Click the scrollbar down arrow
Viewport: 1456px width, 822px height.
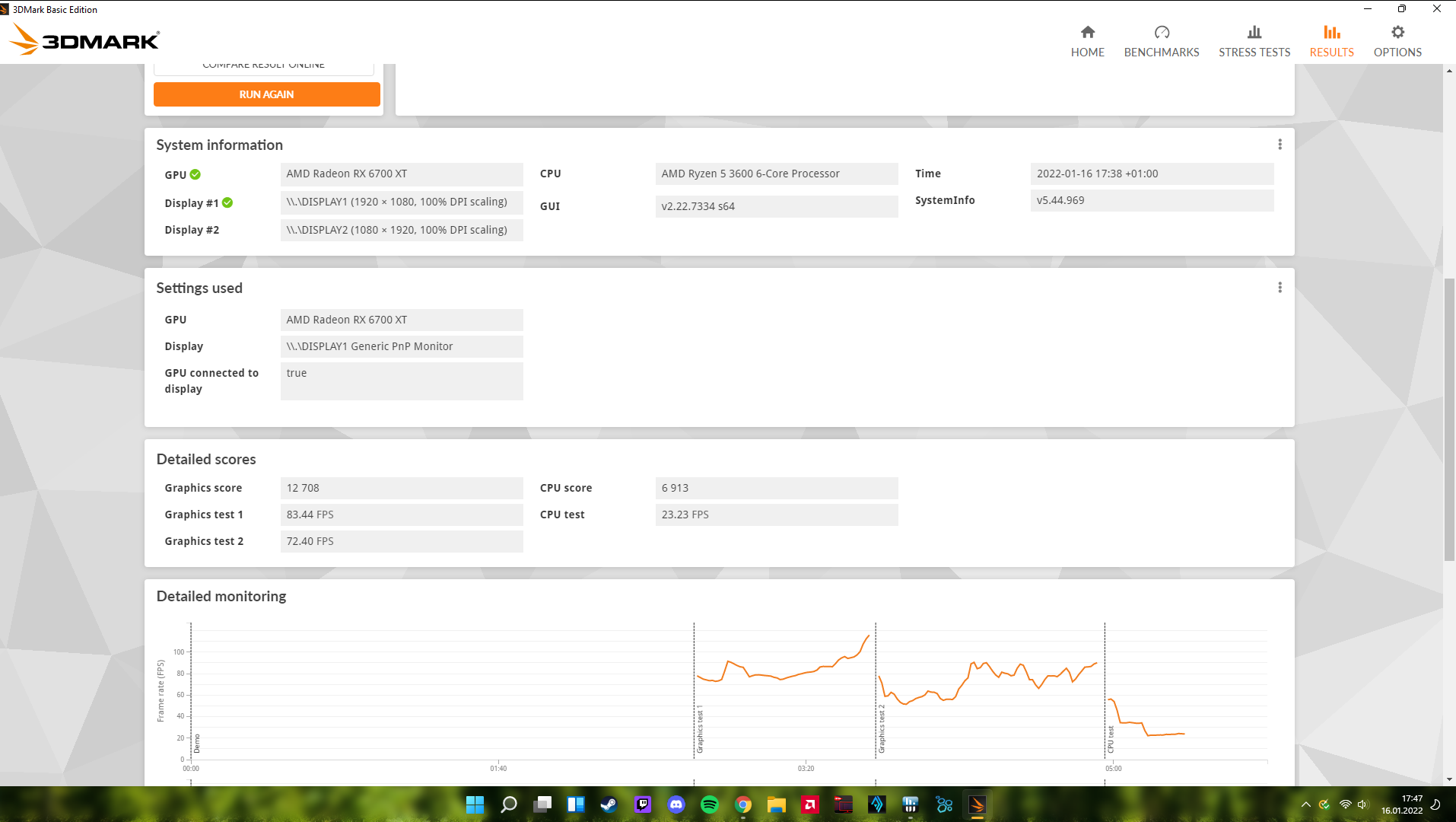(x=1449, y=779)
